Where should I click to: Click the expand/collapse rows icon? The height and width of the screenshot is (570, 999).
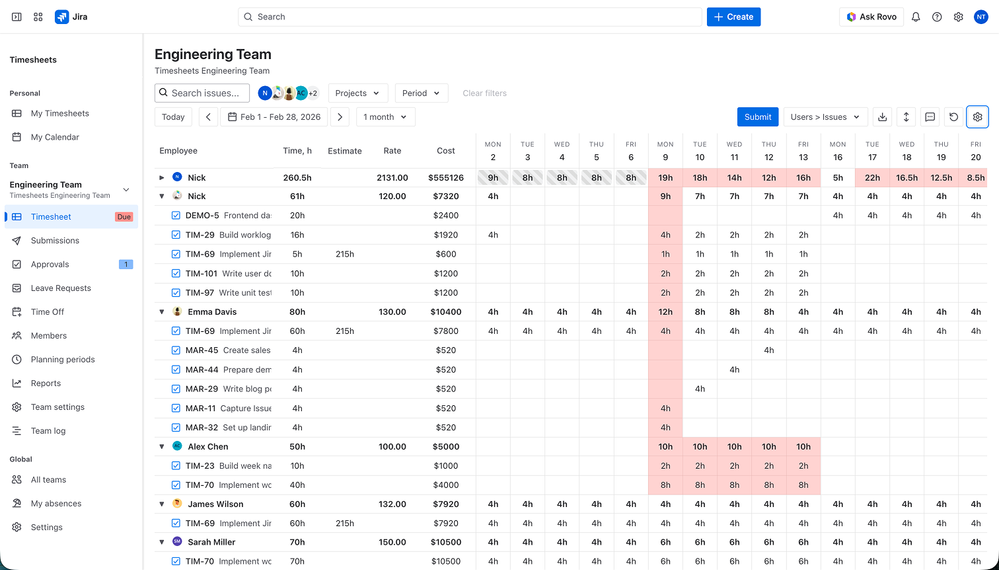point(906,117)
